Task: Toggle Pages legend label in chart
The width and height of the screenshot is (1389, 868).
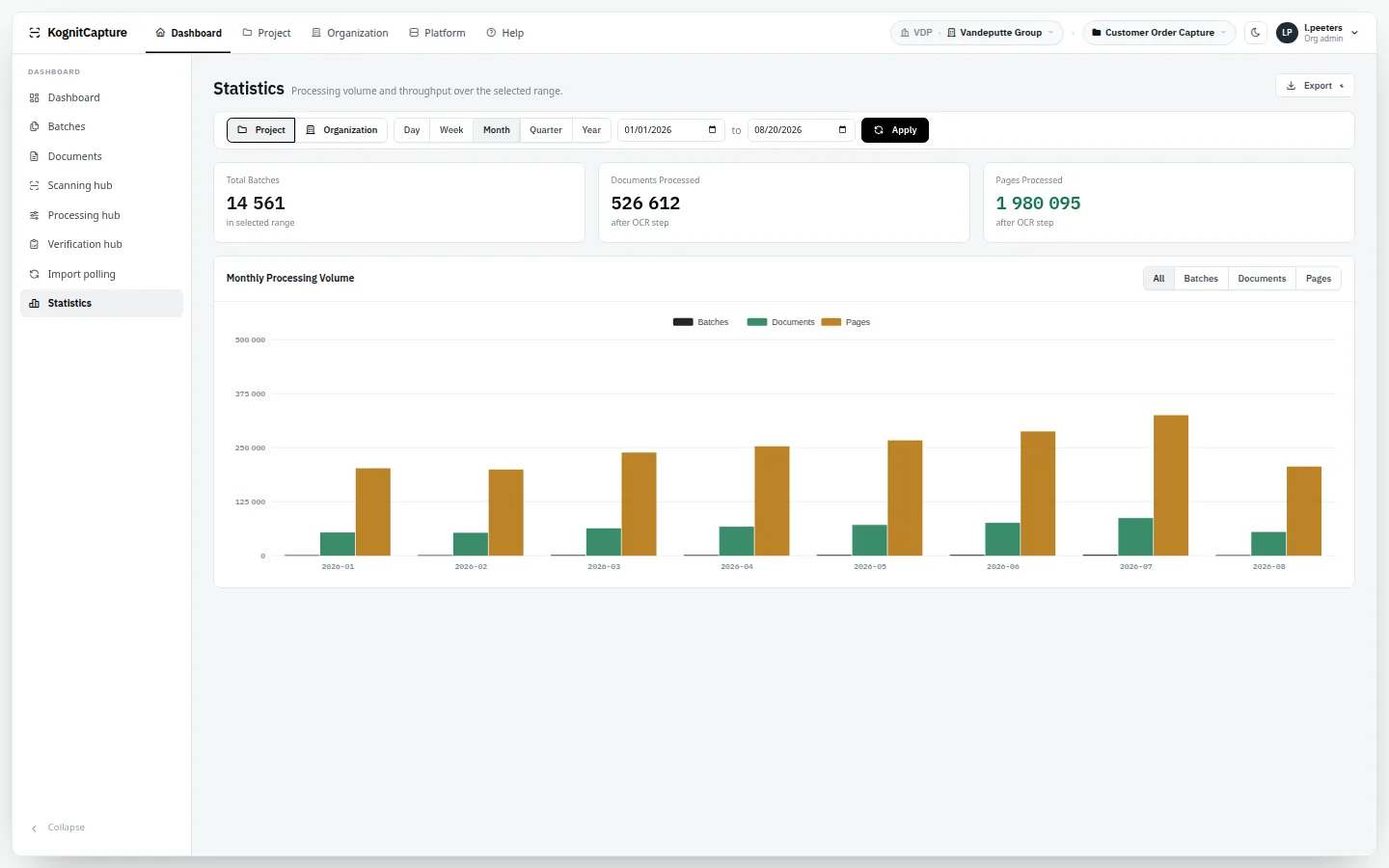Action: (858, 322)
